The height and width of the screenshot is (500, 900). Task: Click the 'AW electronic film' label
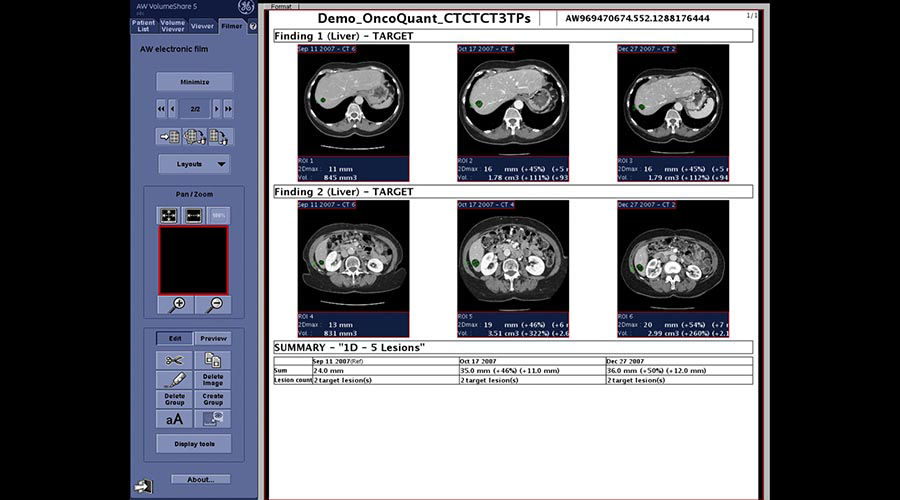[x=174, y=49]
